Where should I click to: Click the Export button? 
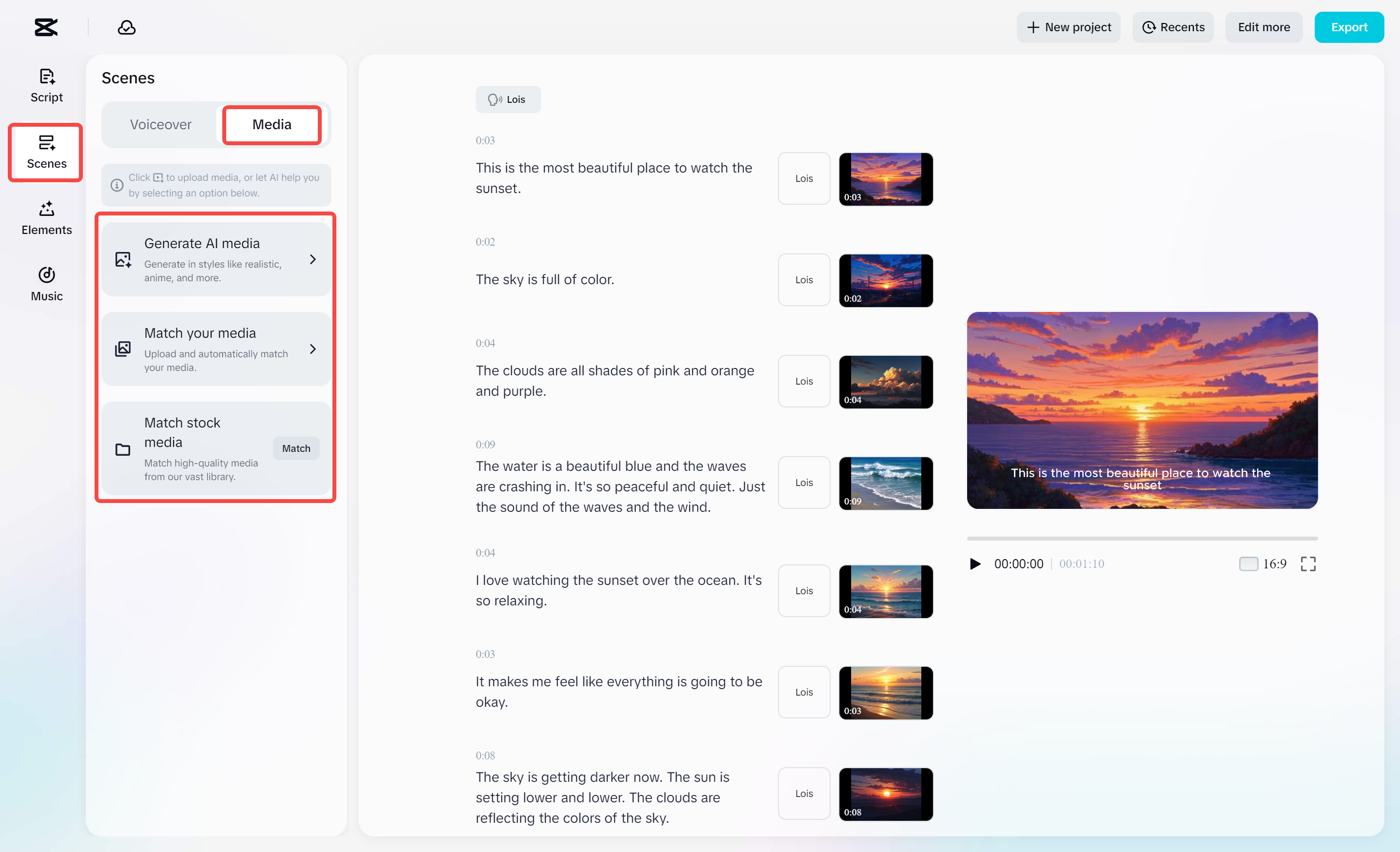point(1349,27)
